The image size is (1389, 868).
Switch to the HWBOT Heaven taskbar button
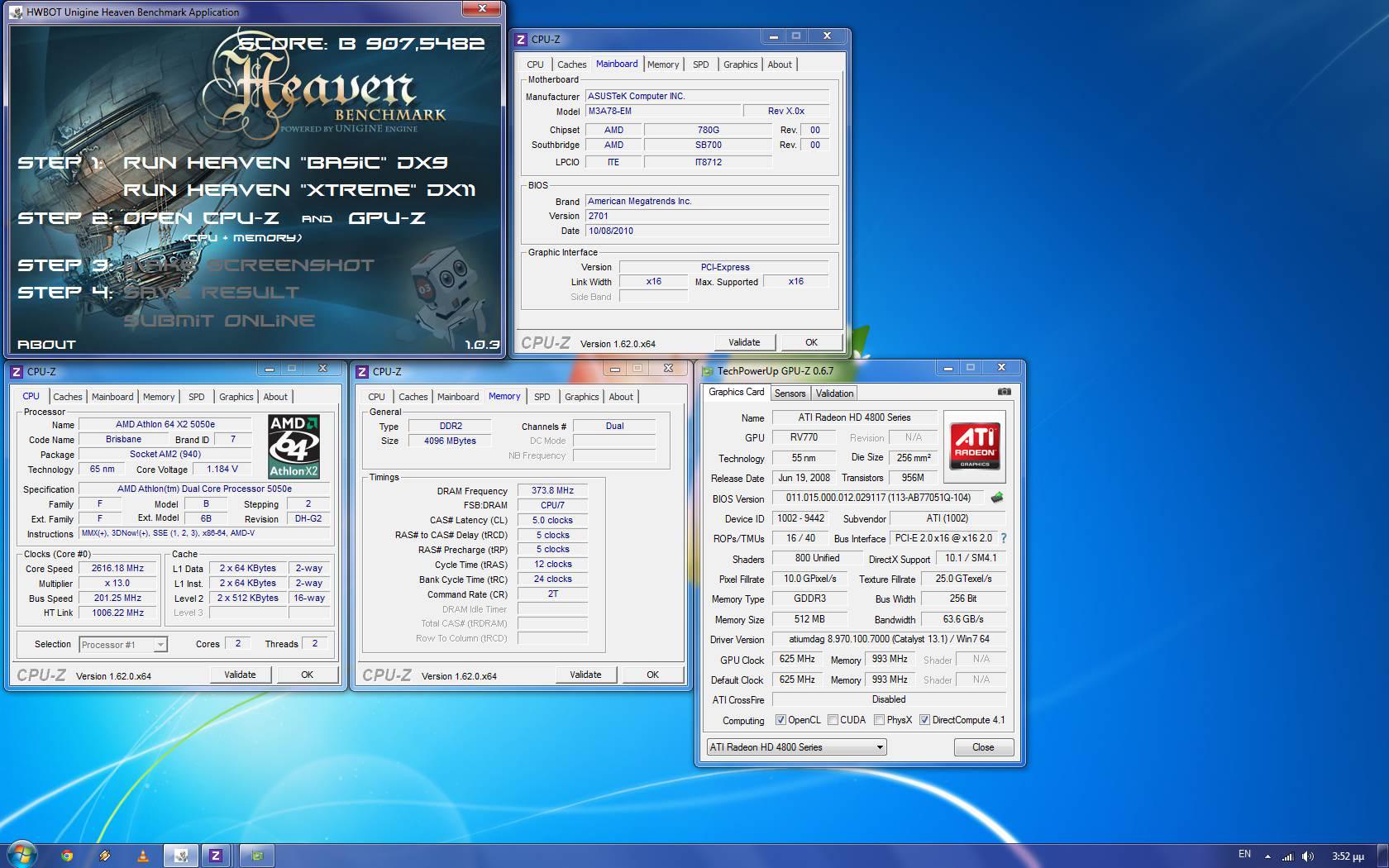pos(181,856)
